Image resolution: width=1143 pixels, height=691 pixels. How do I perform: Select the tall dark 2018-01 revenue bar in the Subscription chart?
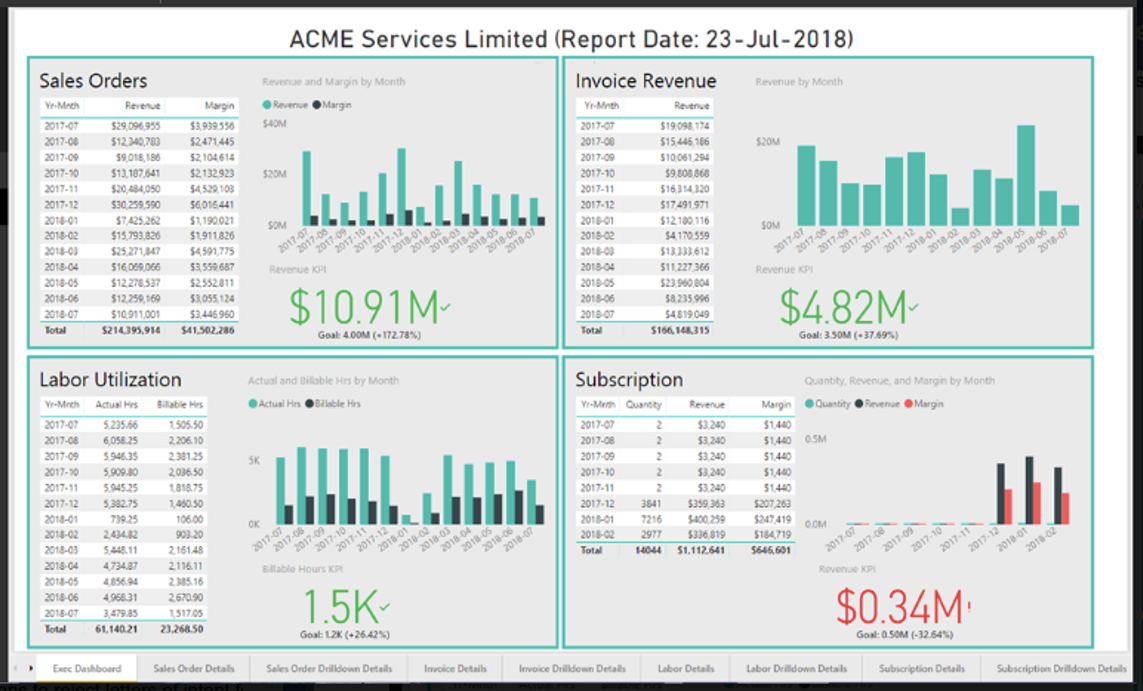click(1029, 491)
